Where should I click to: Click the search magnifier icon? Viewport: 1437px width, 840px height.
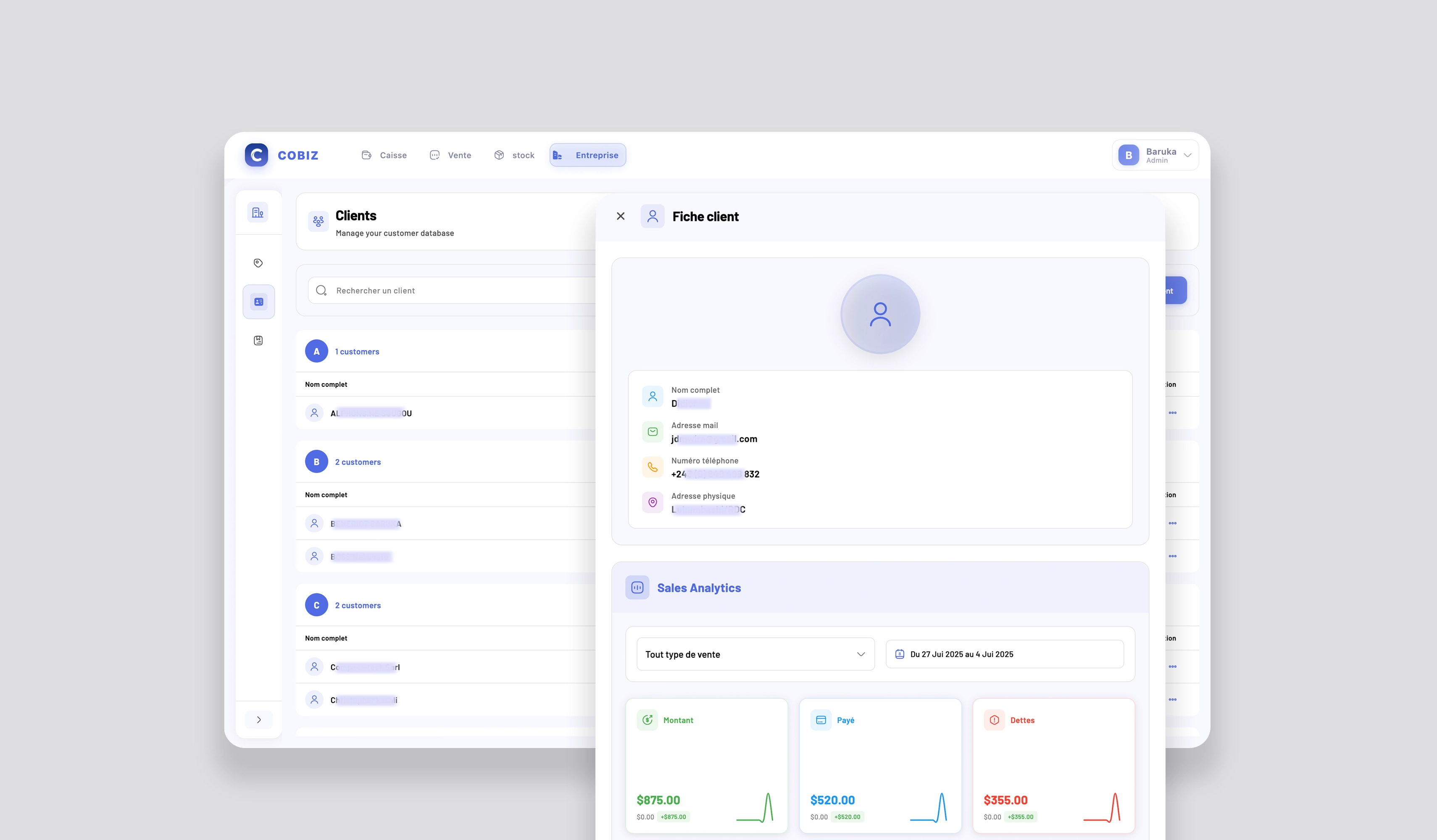[321, 290]
